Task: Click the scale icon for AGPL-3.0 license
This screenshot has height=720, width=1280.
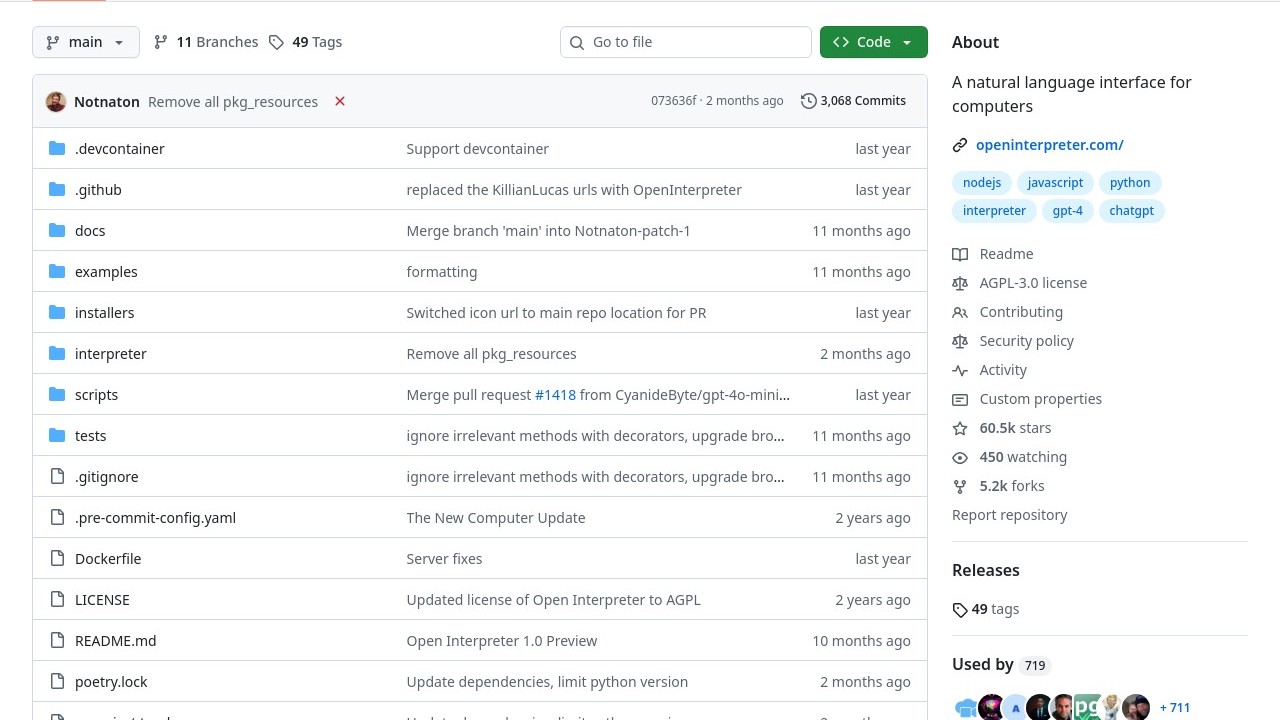Action: [960, 283]
